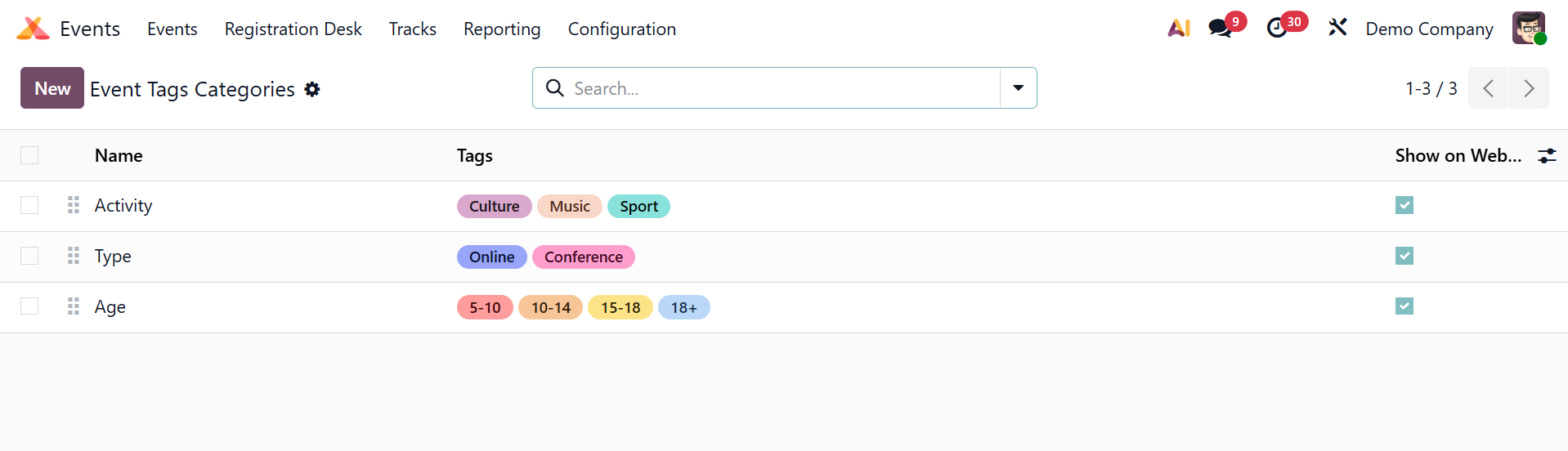Grab the drag handle of Activity row
The height and width of the screenshot is (451, 1568).
click(74, 205)
